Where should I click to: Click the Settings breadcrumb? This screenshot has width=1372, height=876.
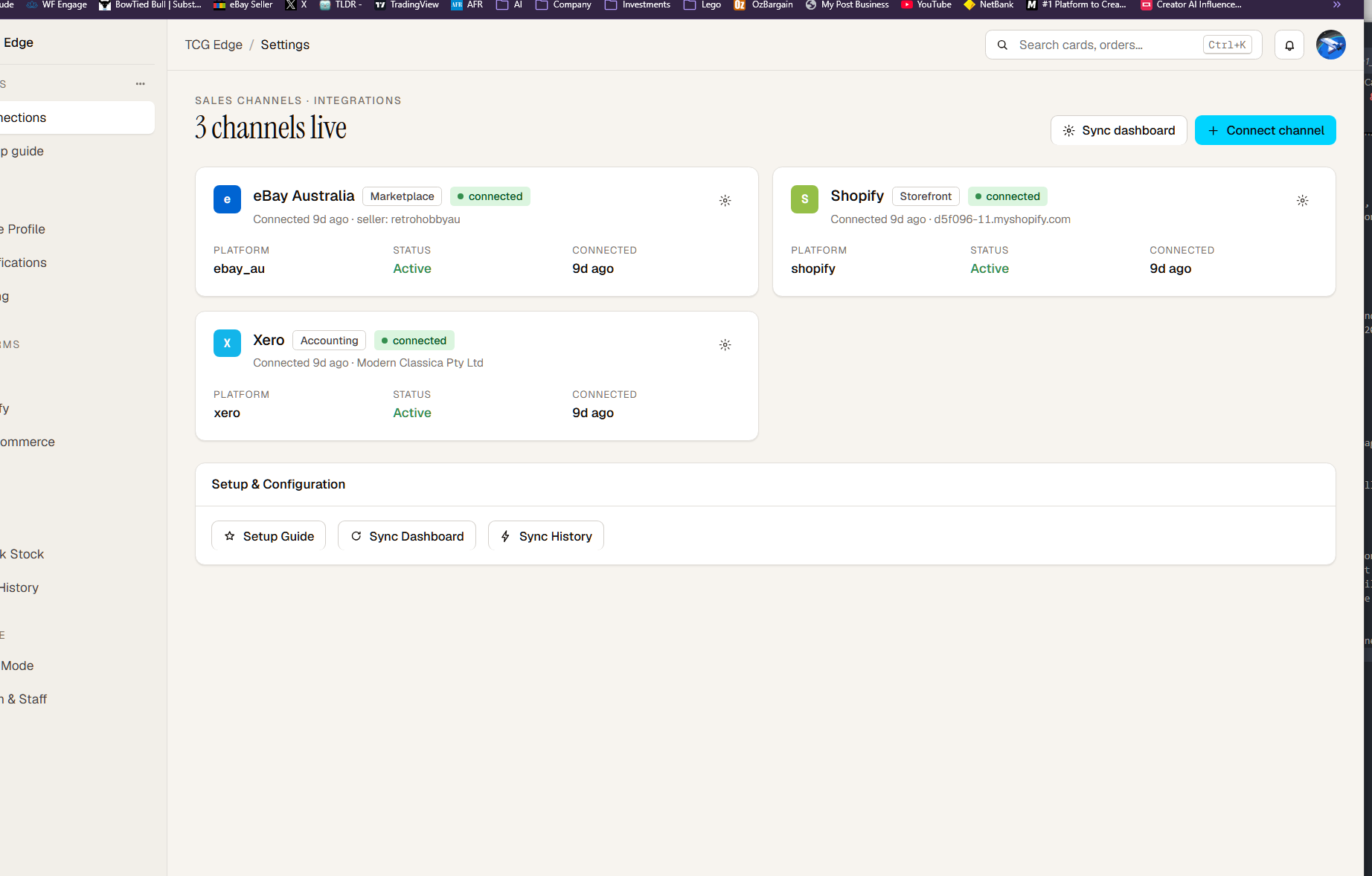click(x=285, y=45)
